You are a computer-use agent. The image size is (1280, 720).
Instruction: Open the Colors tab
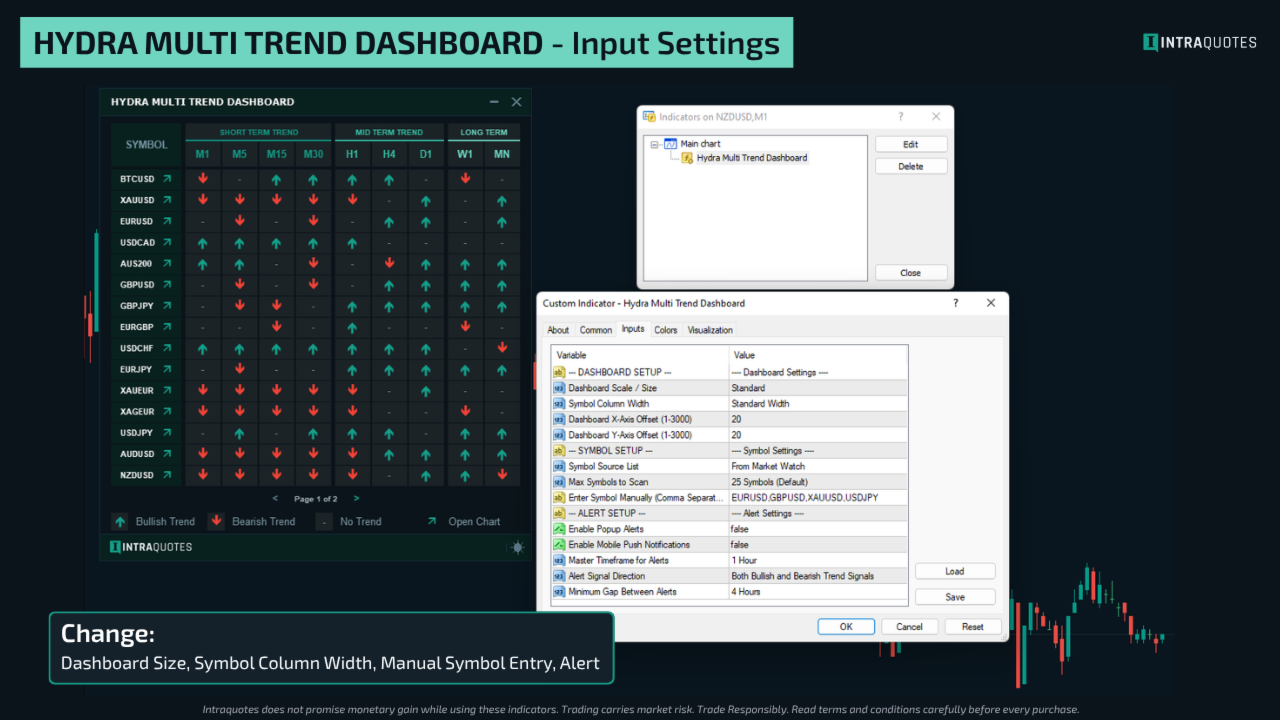666,330
